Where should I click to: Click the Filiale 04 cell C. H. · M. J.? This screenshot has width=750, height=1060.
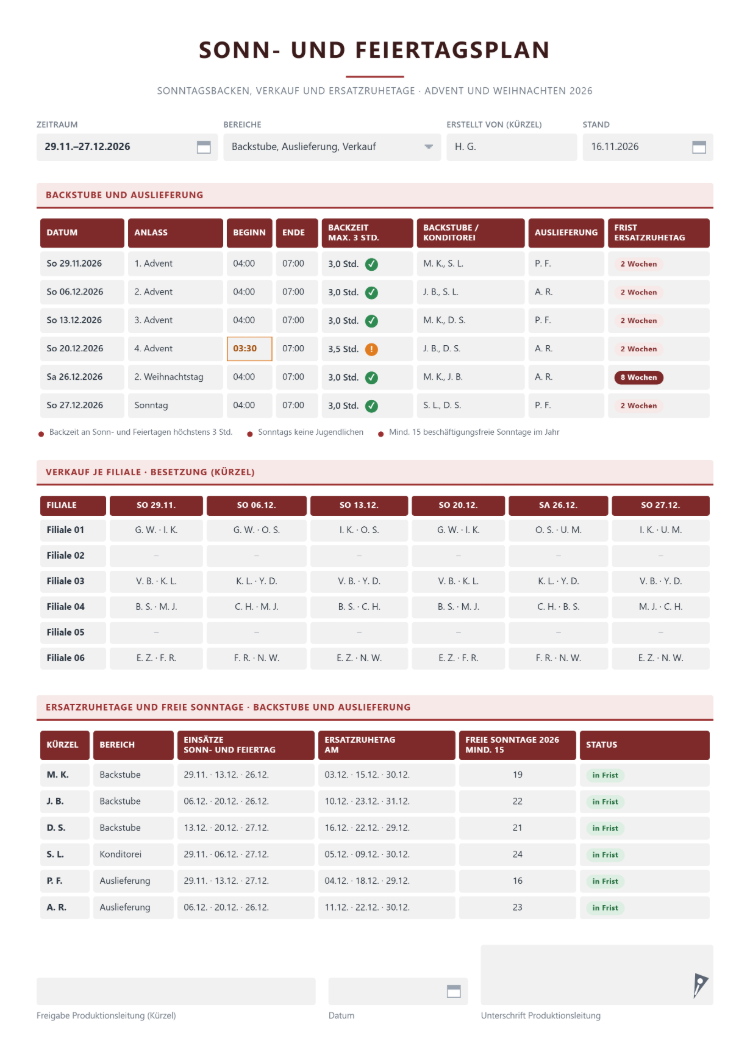click(x=256, y=607)
